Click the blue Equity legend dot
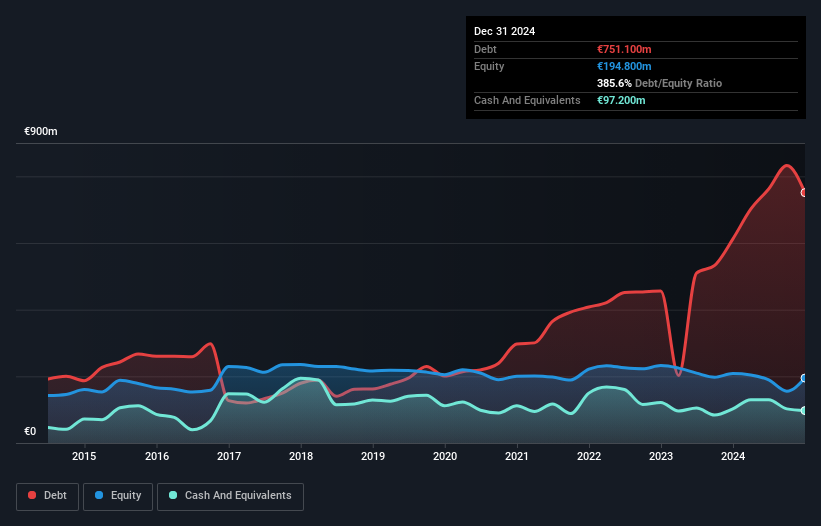Viewport: 821px width, 526px height. coord(99,495)
